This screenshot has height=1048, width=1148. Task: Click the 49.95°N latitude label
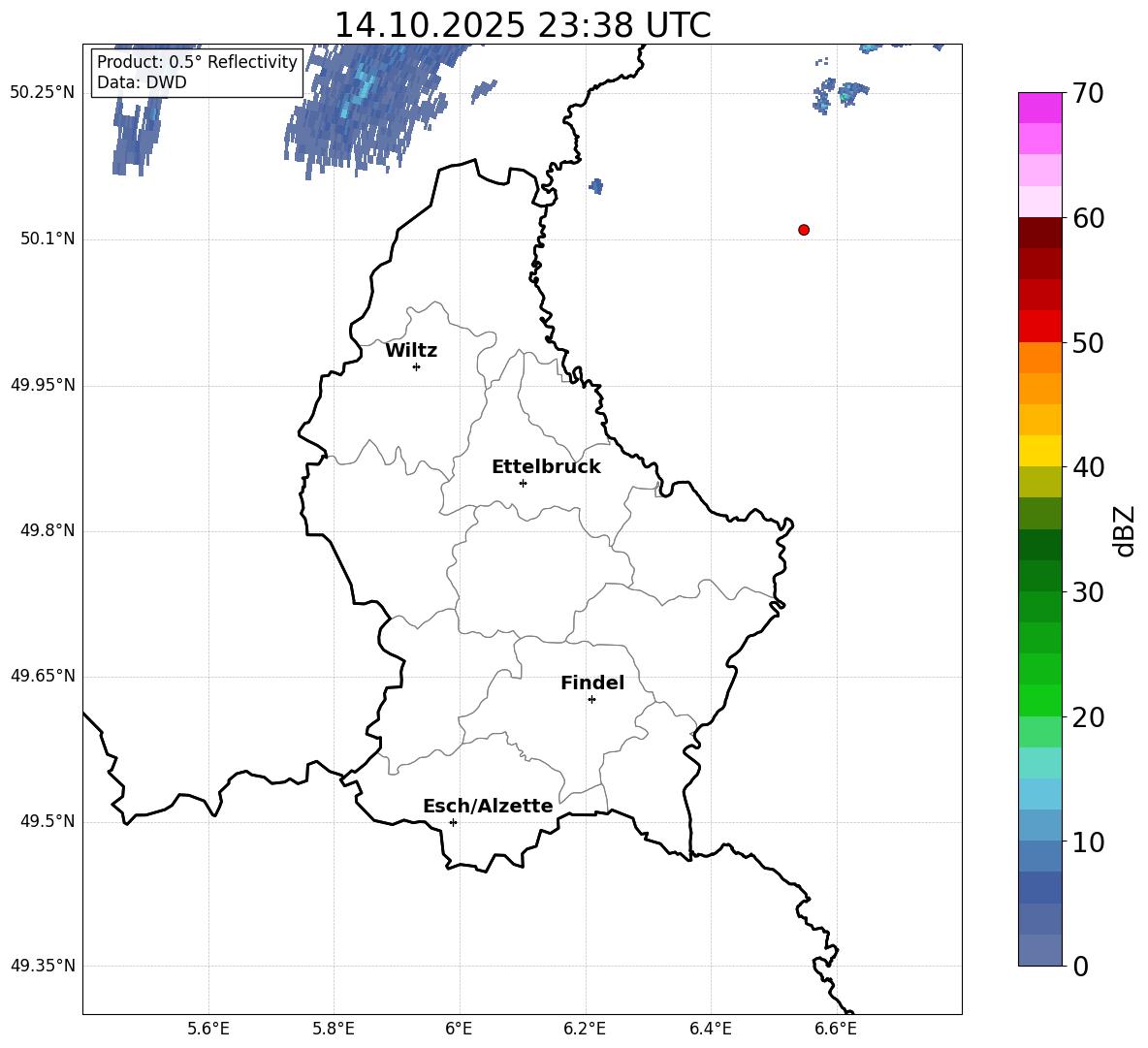point(42,385)
